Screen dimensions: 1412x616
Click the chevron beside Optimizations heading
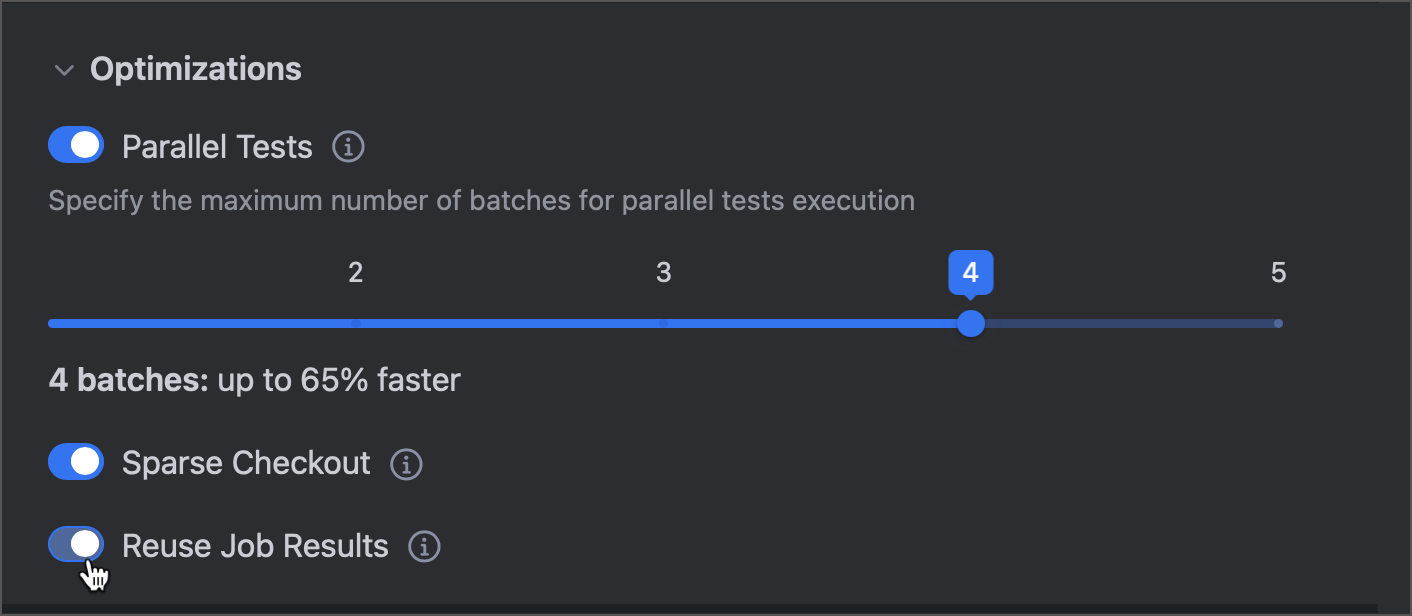pyautogui.click(x=64, y=70)
